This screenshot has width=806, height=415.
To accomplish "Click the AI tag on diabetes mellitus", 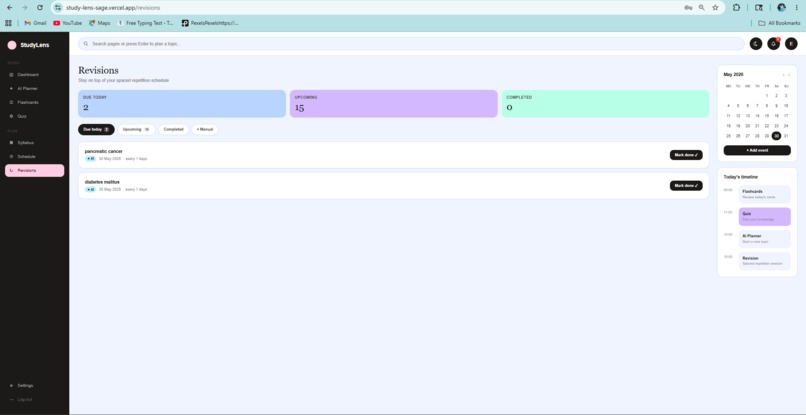I will click(90, 190).
